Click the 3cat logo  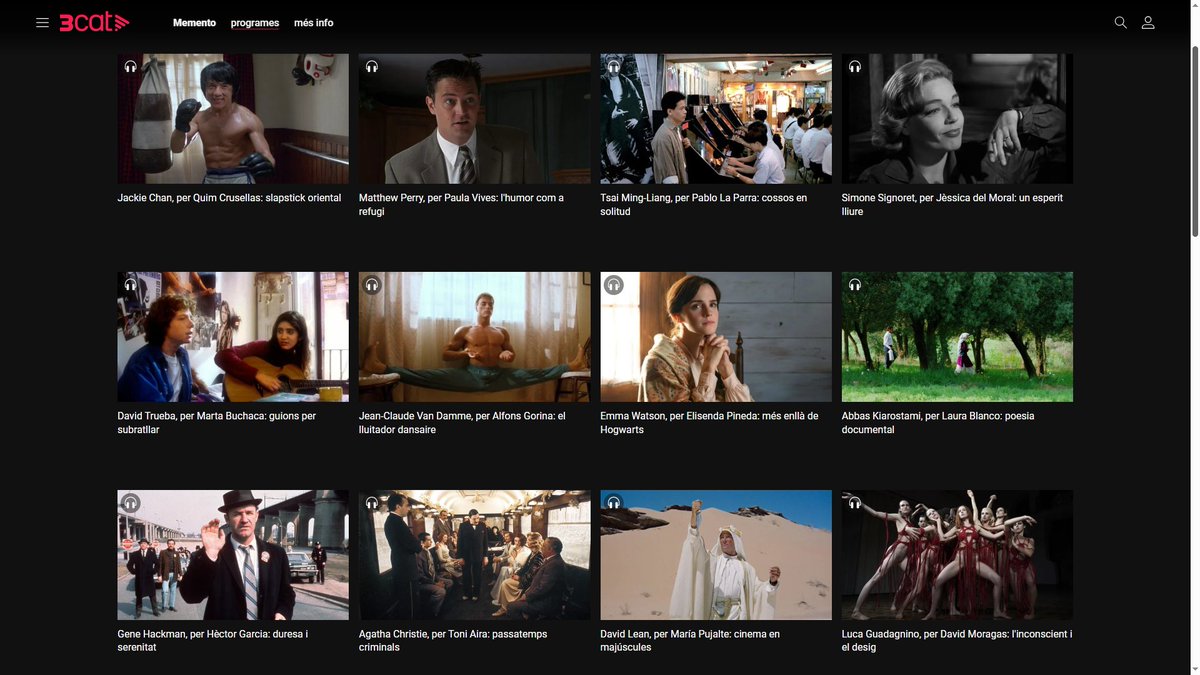pyautogui.click(x=94, y=22)
